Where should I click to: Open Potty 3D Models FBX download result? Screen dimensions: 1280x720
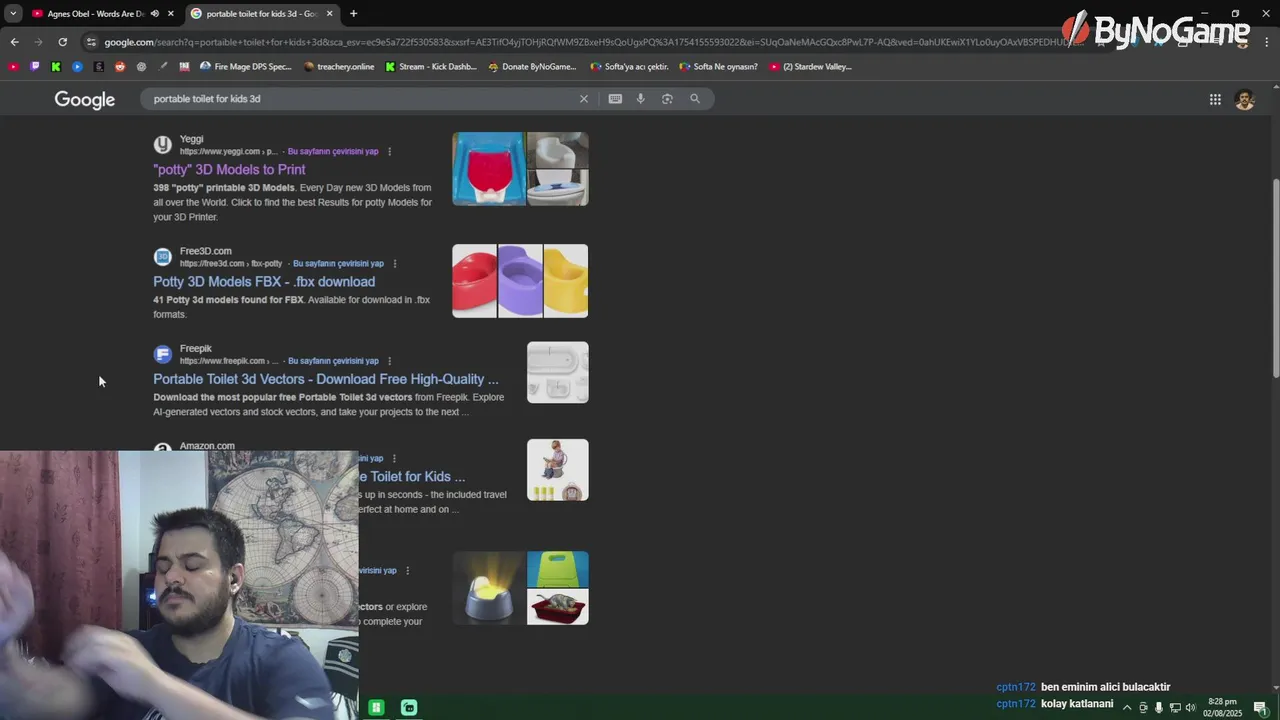[x=264, y=282]
